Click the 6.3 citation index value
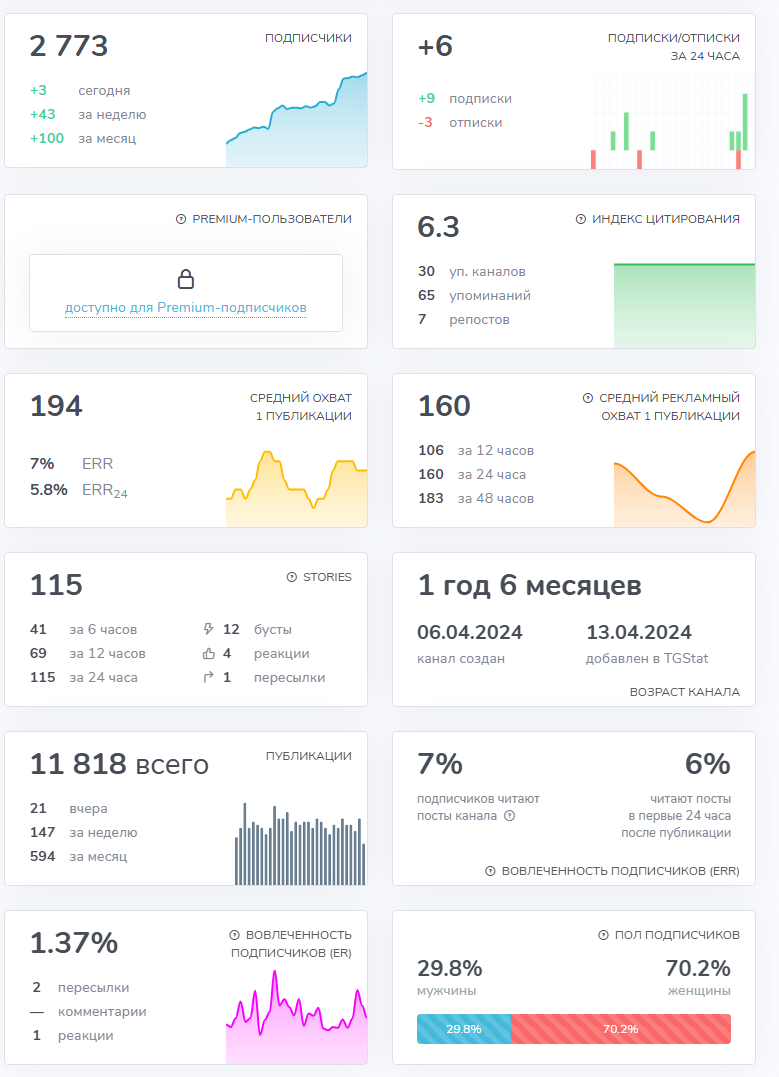 pyautogui.click(x=438, y=227)
